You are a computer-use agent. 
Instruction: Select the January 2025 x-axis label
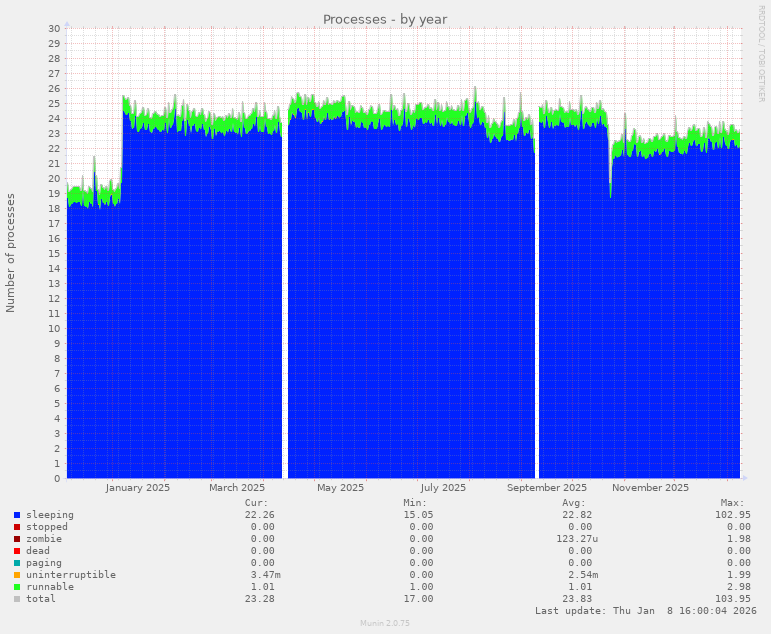(138, 488)
